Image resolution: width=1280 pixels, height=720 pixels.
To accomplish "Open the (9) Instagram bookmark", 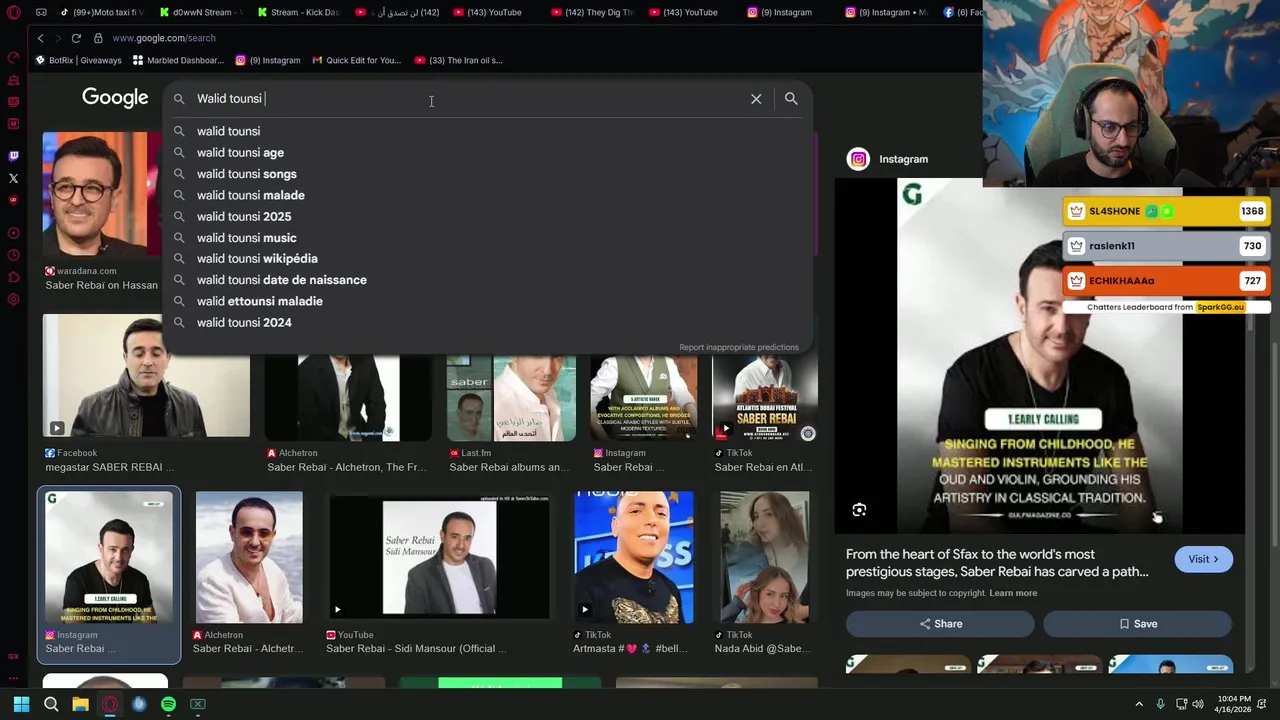I will click(267, 60).
